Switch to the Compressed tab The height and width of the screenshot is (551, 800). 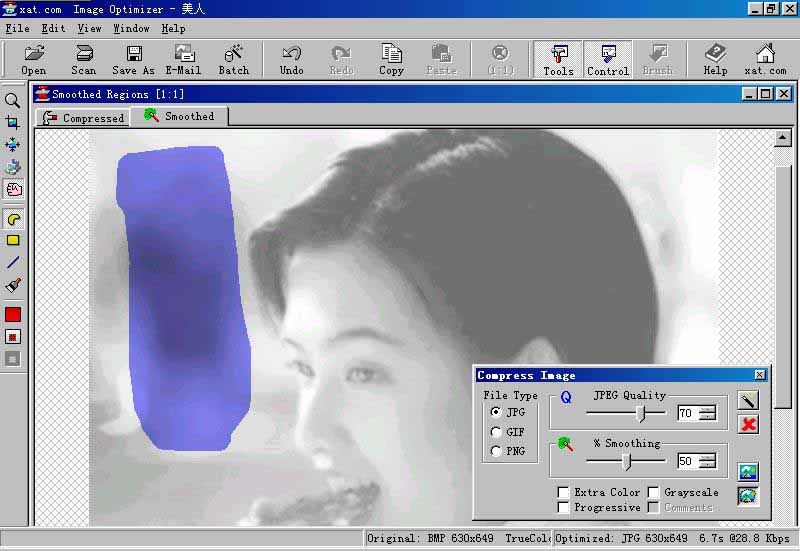tap(83, 118)
